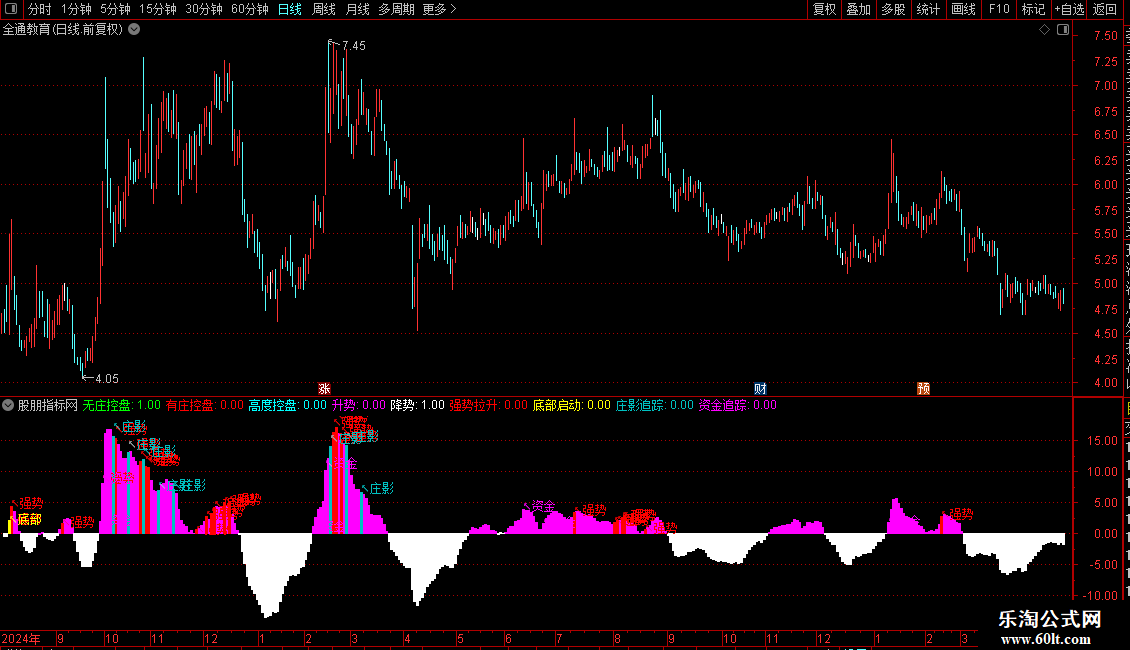This screenshot has width=1130, height=650.
Task: Open the 涨 event marker on the chart
Action: click(x=324, y=388)
